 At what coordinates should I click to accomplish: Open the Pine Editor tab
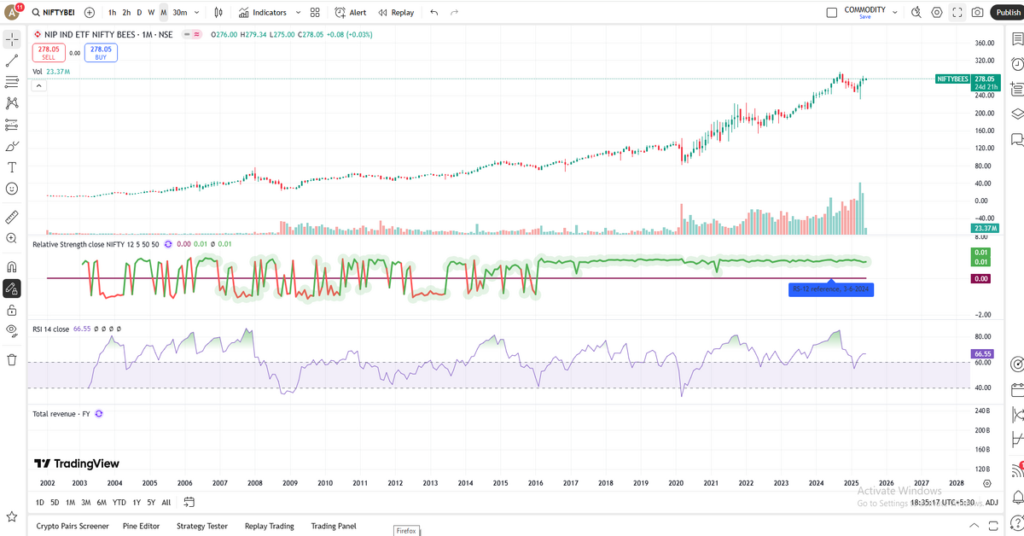coord(141,526)
